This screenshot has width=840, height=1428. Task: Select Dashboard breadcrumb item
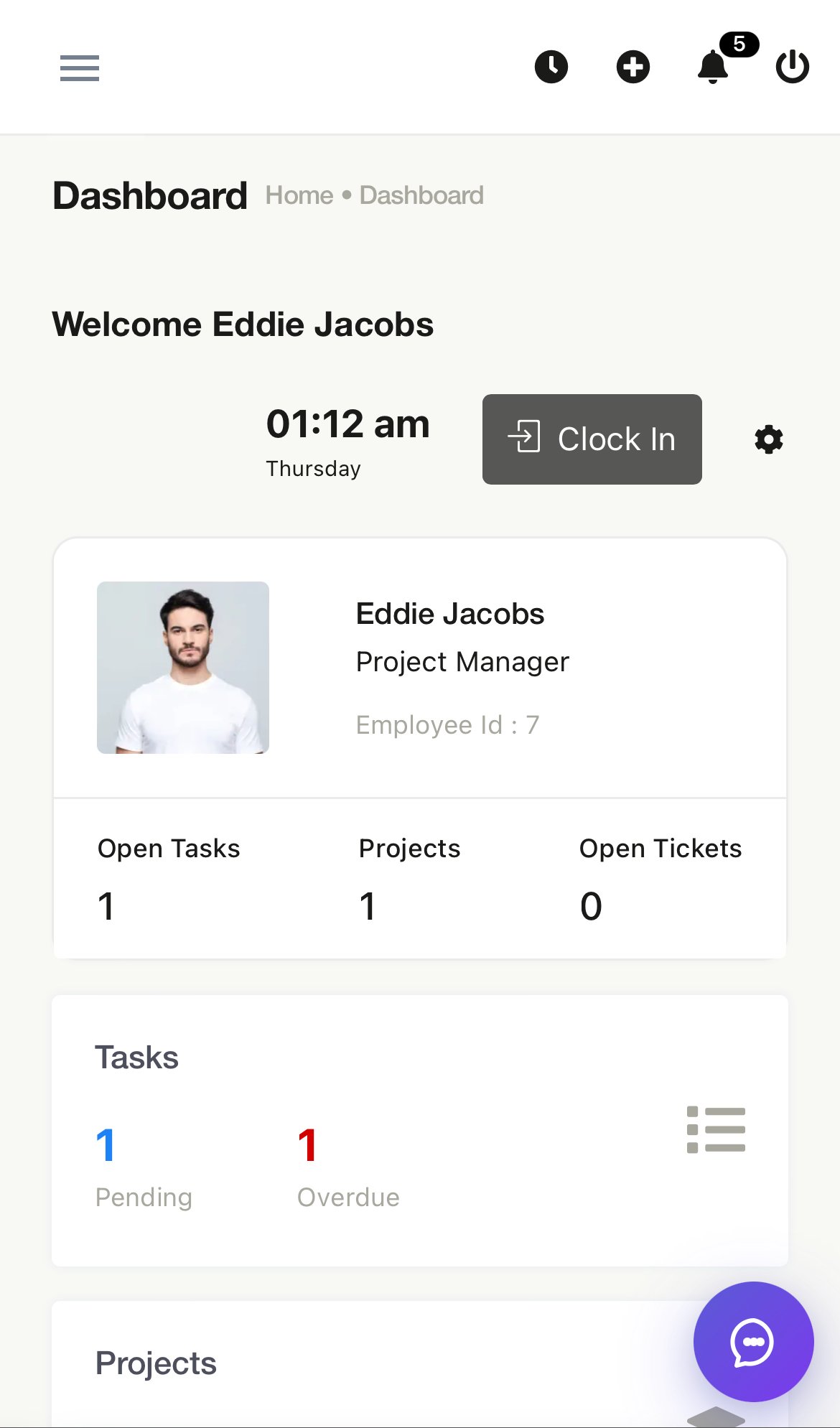point(421,195)
